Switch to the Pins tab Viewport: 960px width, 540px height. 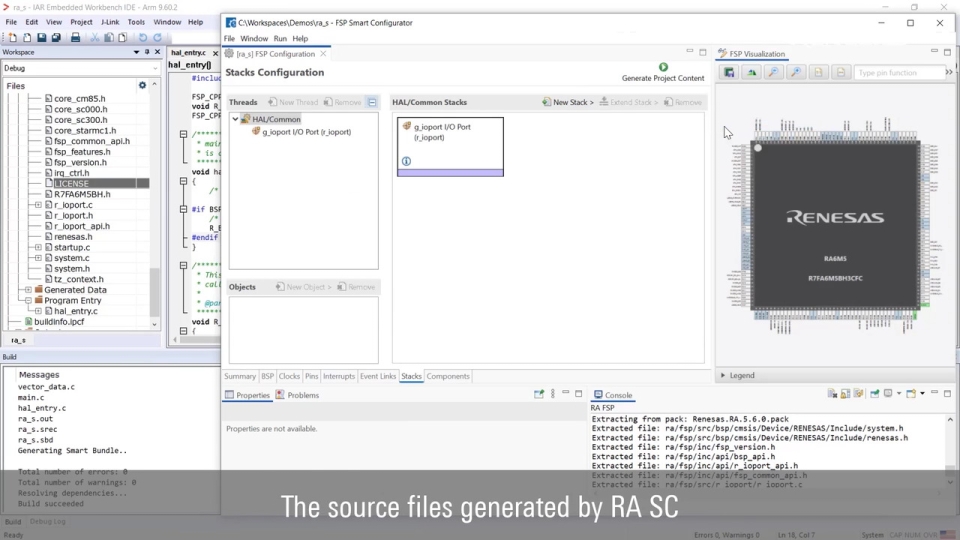312,376
